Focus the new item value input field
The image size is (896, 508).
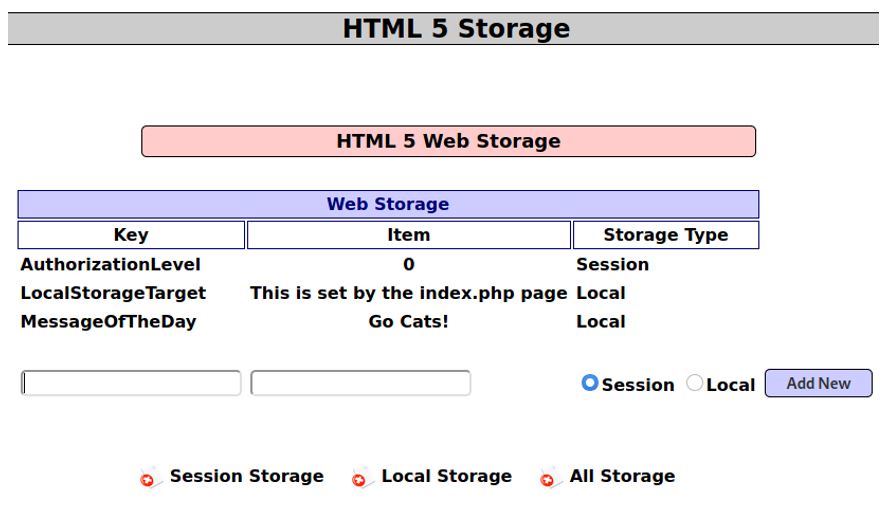coord(360,383)
